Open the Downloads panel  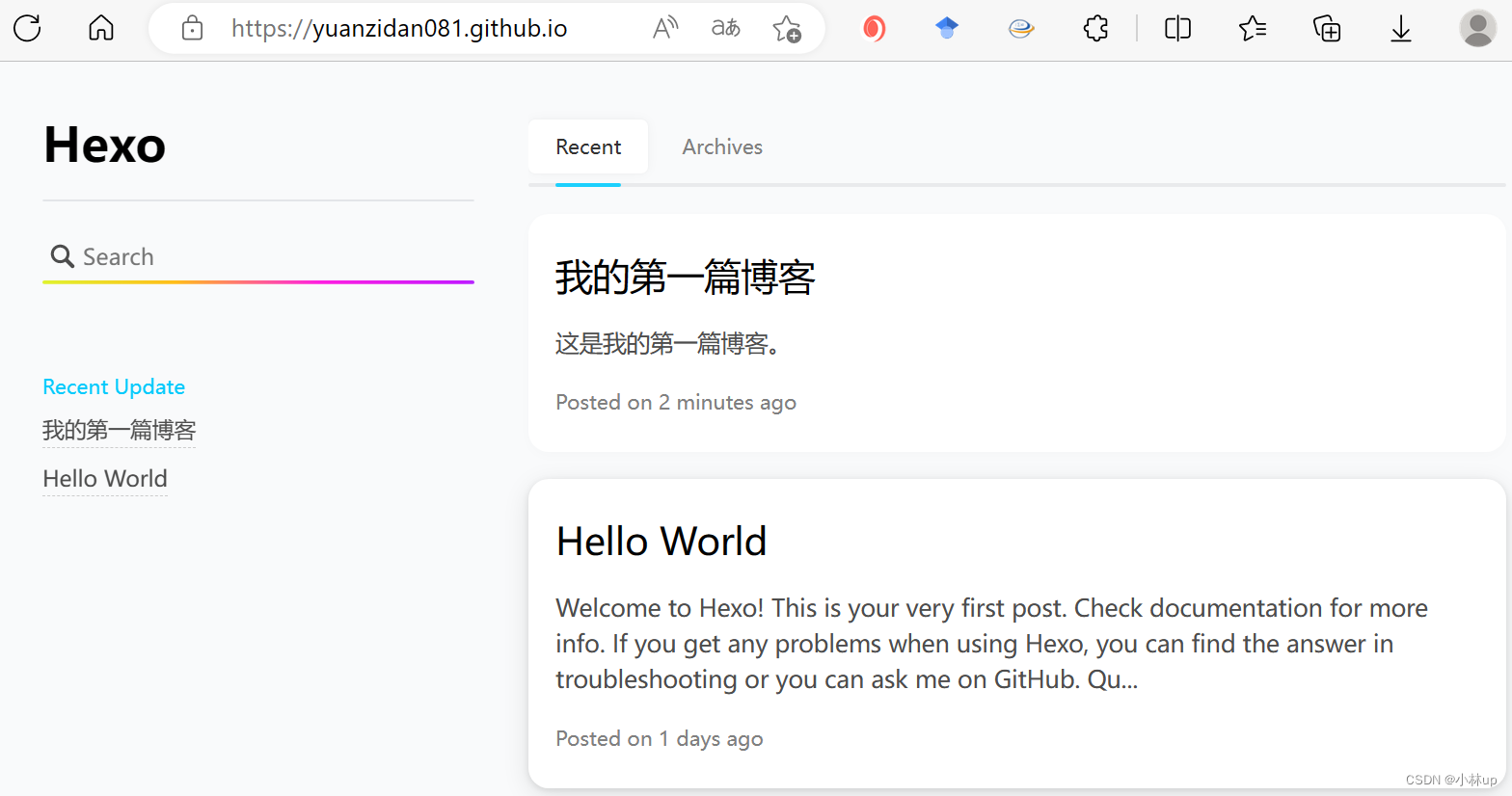1401,29
